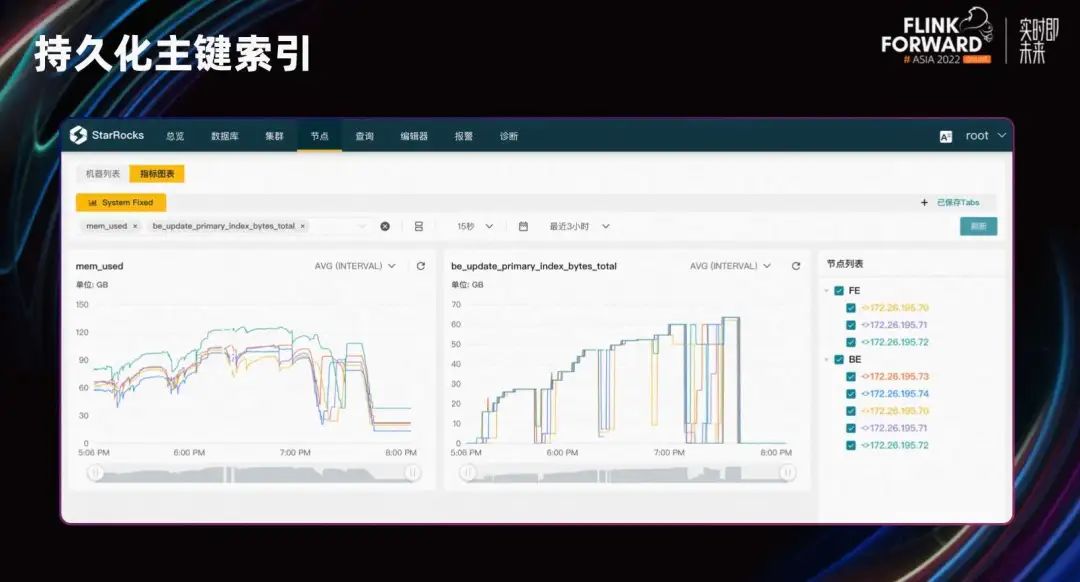Screen dimensions: 1080x582
Task: Open the 编辑器 menu
Action: pyautogui.click(x=414, y=136)
